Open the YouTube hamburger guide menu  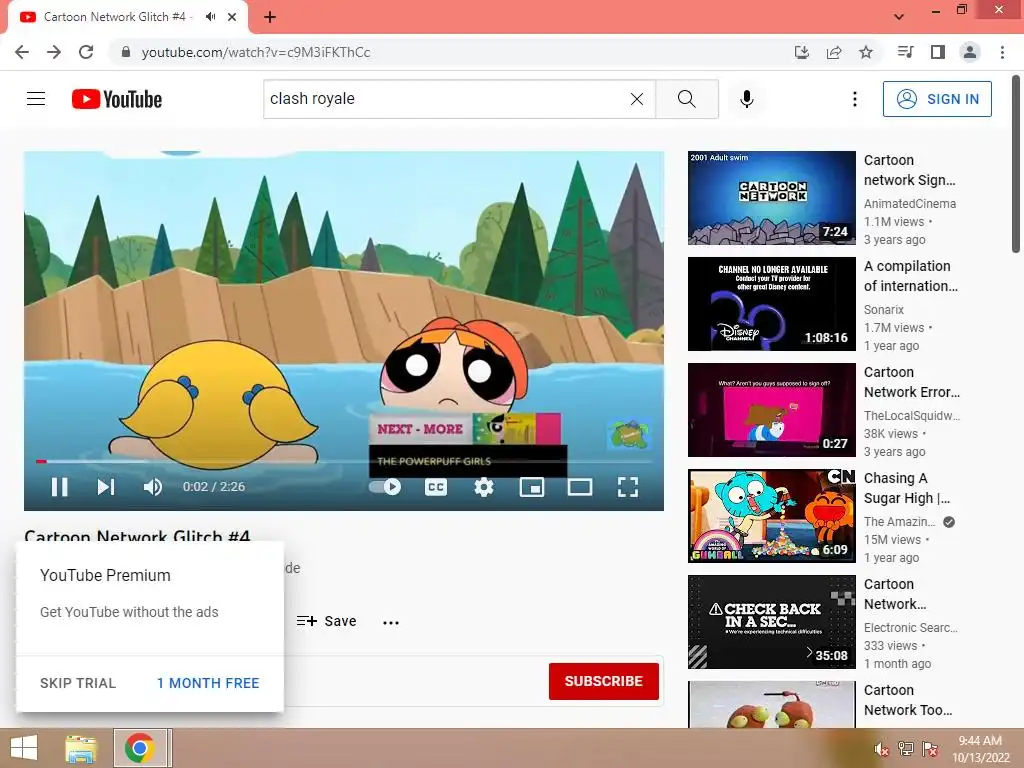point(36,99)
